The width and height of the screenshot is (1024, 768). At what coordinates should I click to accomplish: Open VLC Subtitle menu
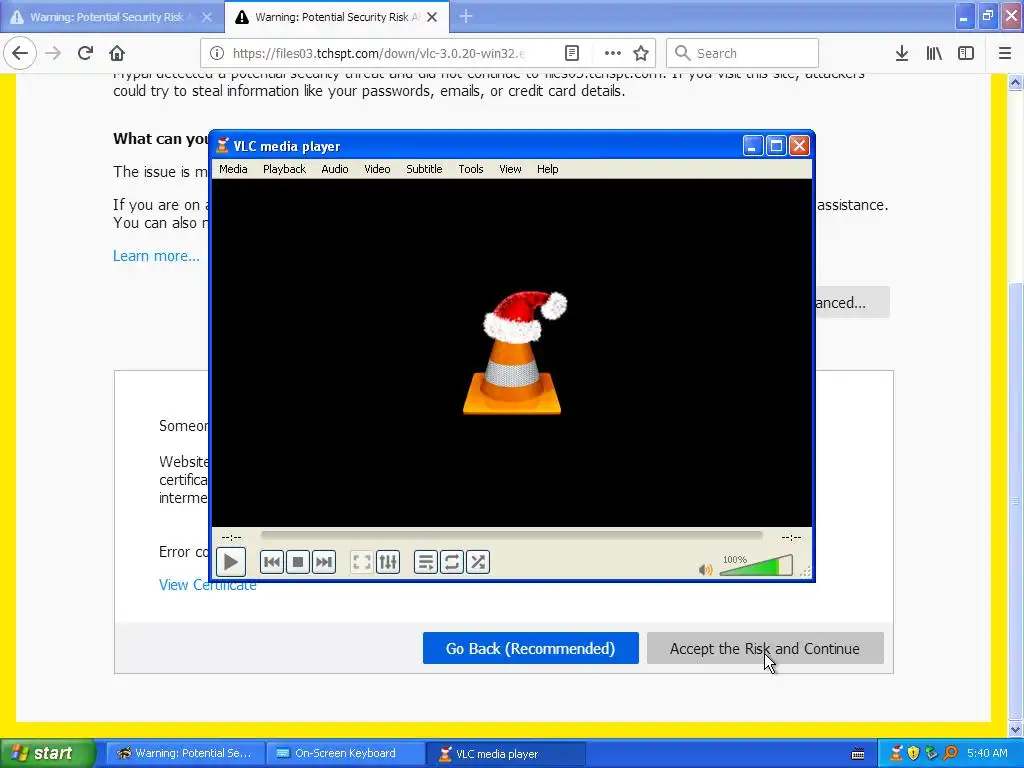[424, 169]
